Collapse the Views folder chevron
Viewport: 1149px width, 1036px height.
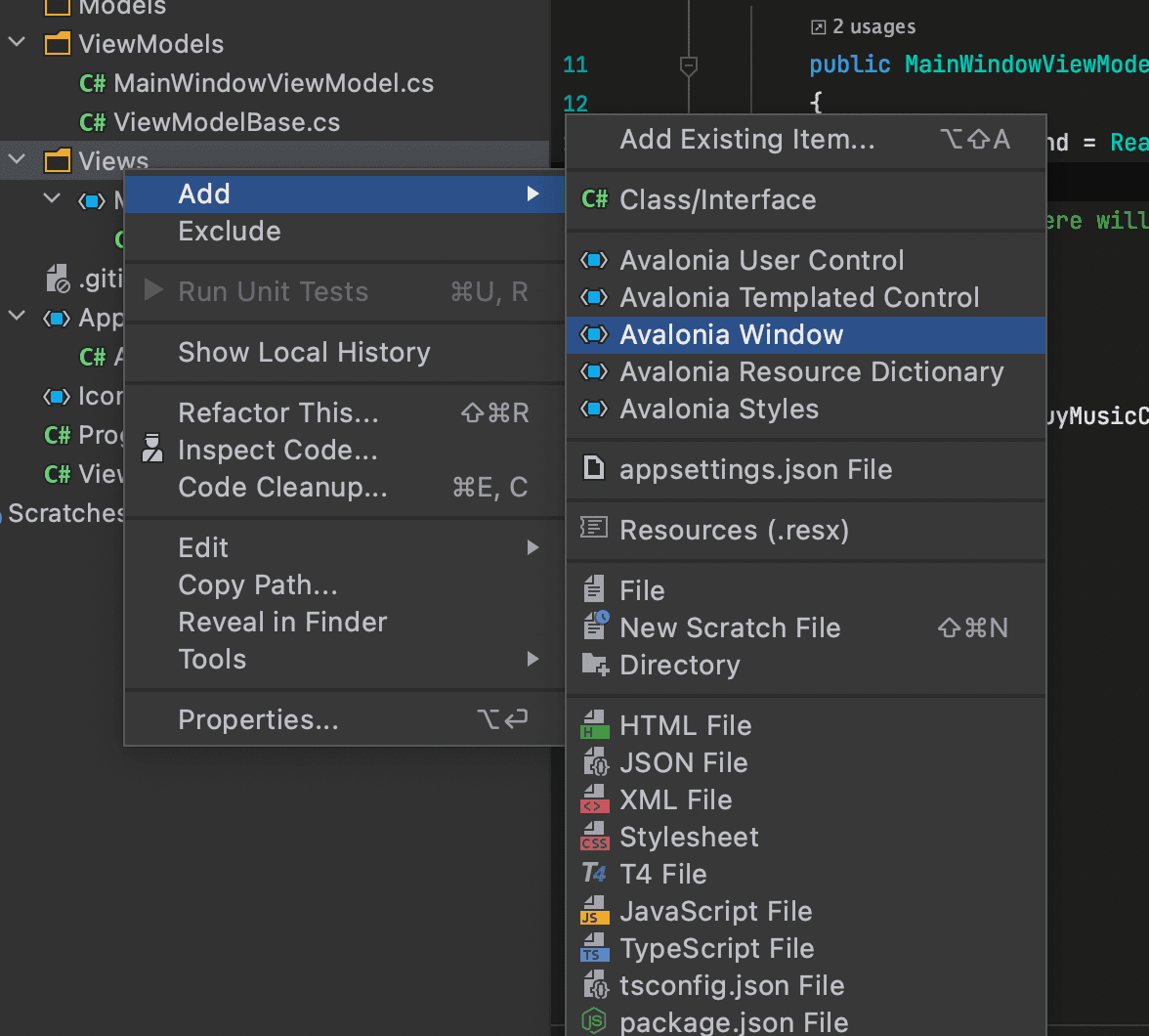tap(18, 160)
